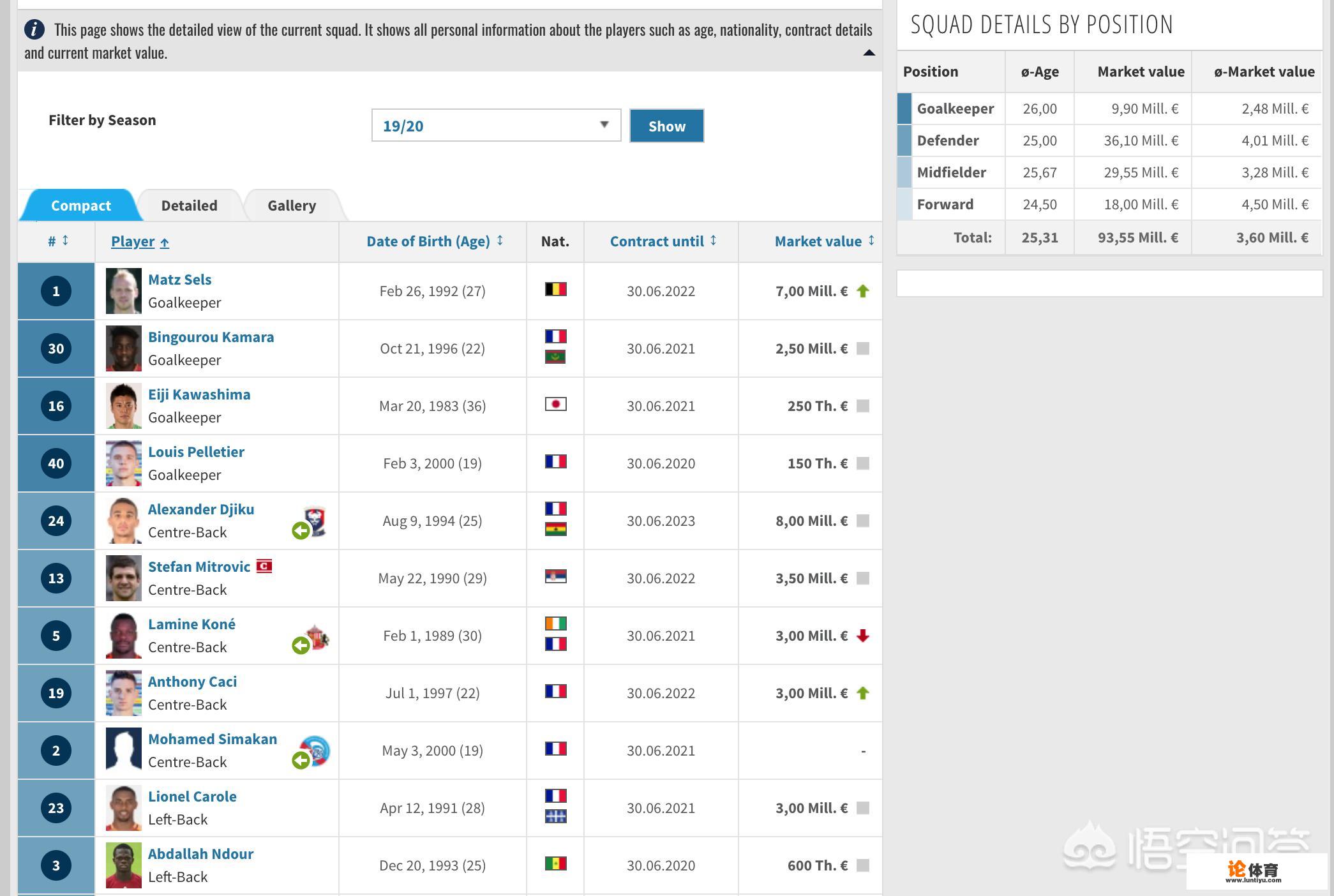Switch to the Detailed tab
Image resolution: width=1334 pixels, height=896 pixels.
[189, 205]
